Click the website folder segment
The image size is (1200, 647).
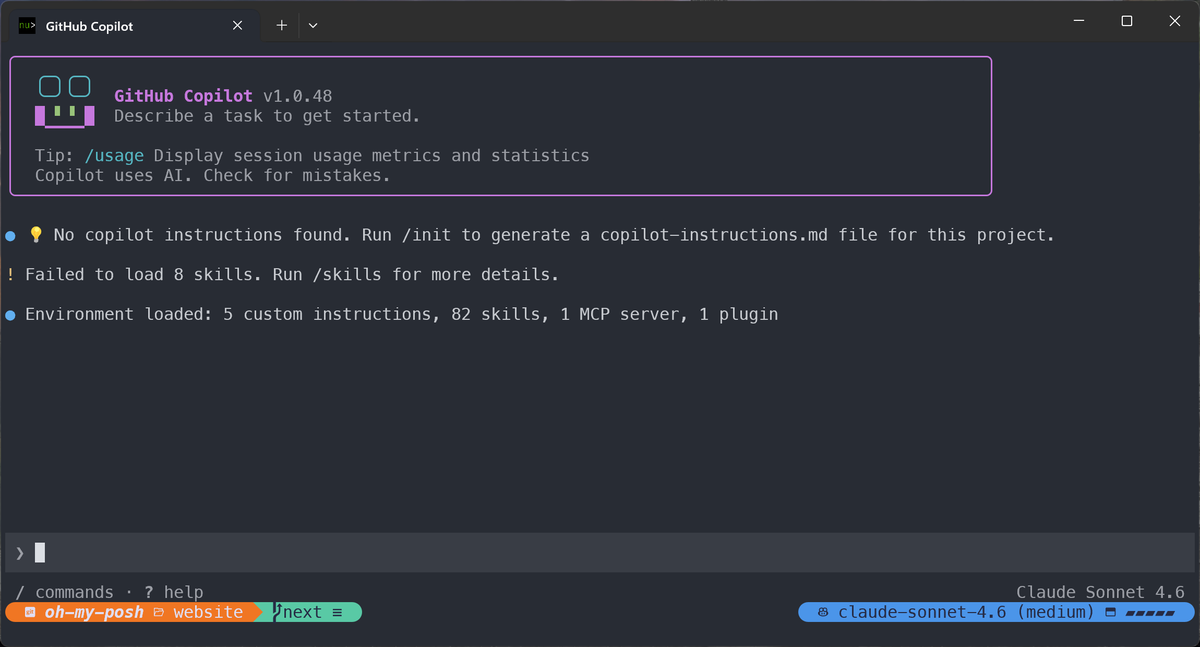click(x=208, y=612)
